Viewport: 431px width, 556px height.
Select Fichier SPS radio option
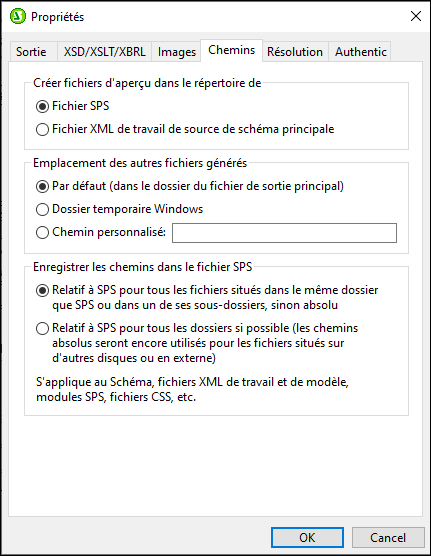(42, 106)
